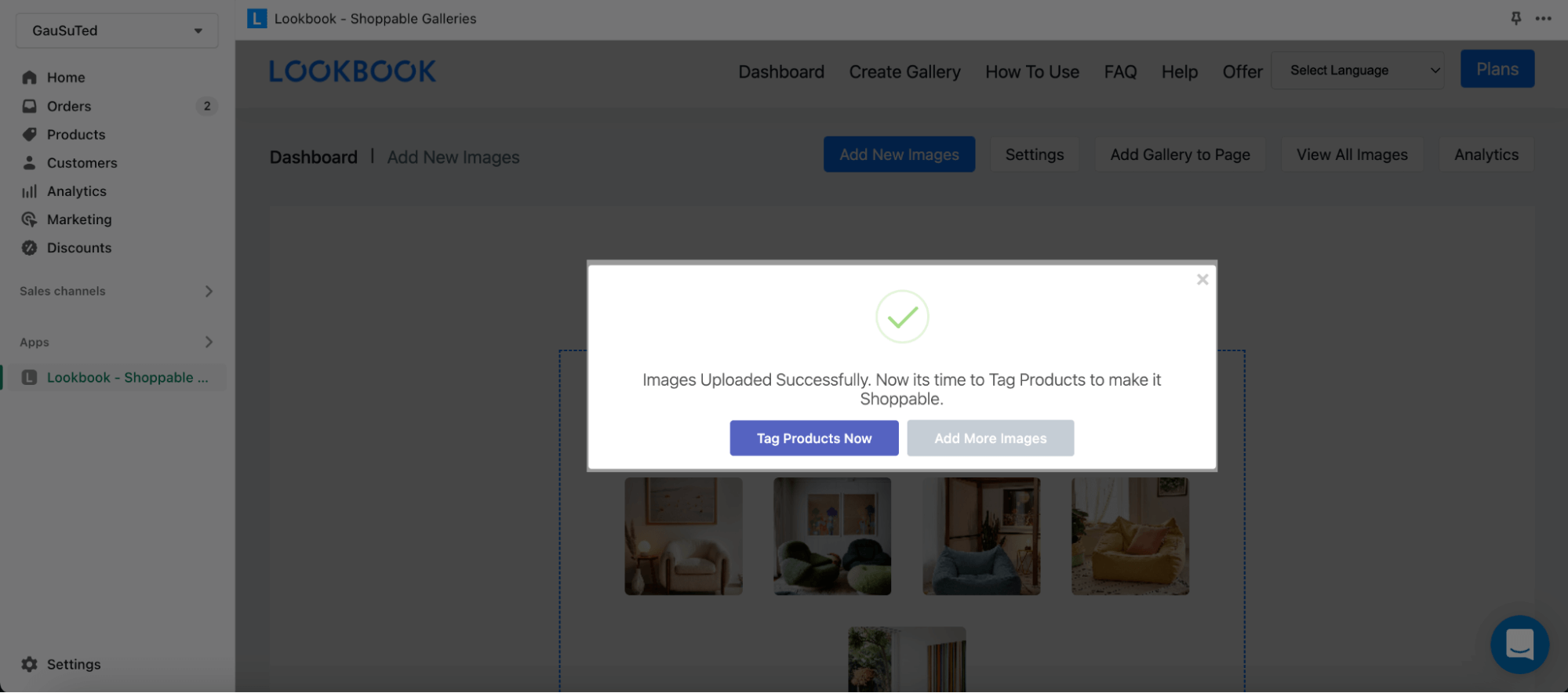This screenshot has width=1568, height=693.
Task: Click the Orders inbox icon
Action: (x=30, y=106)
